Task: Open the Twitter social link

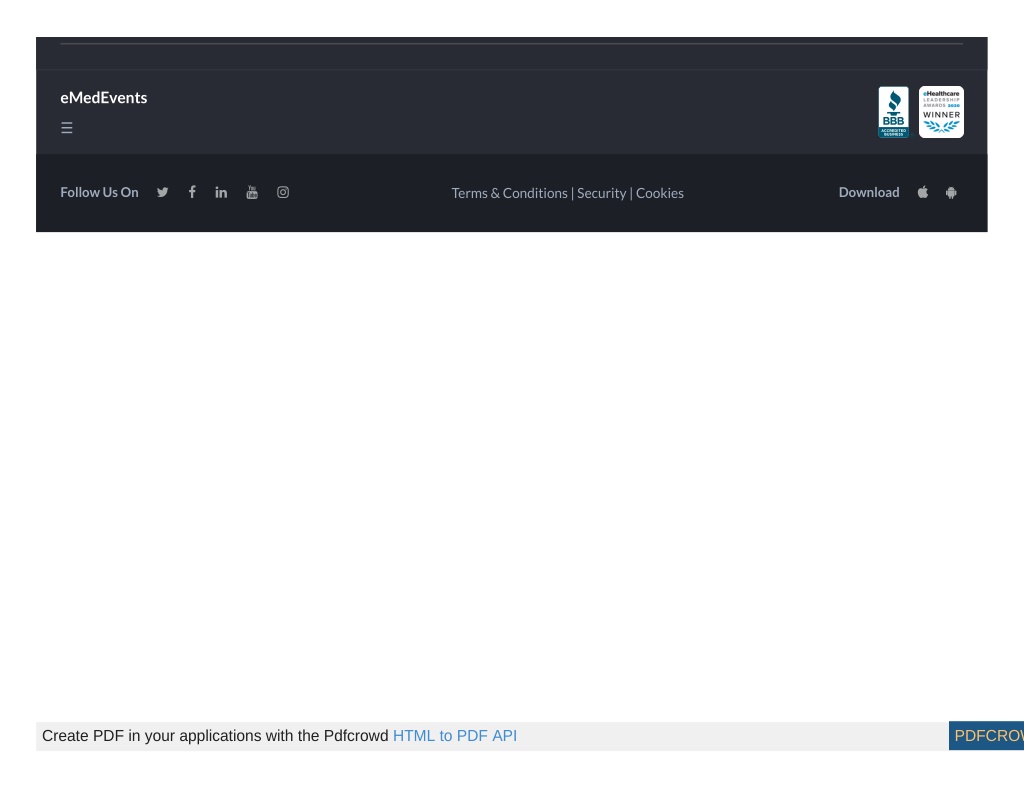Action: point(163,192)
